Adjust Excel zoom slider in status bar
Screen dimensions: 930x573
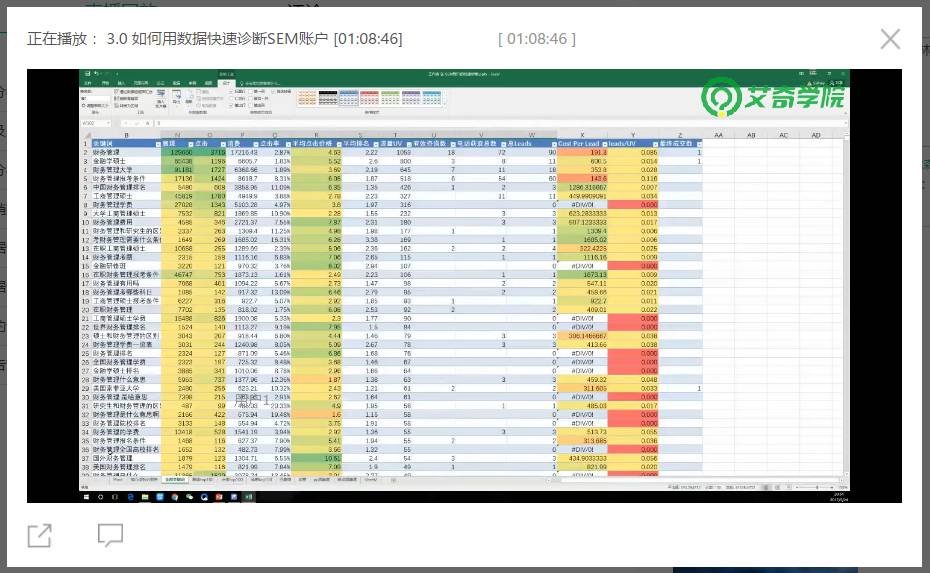point(816,487)
